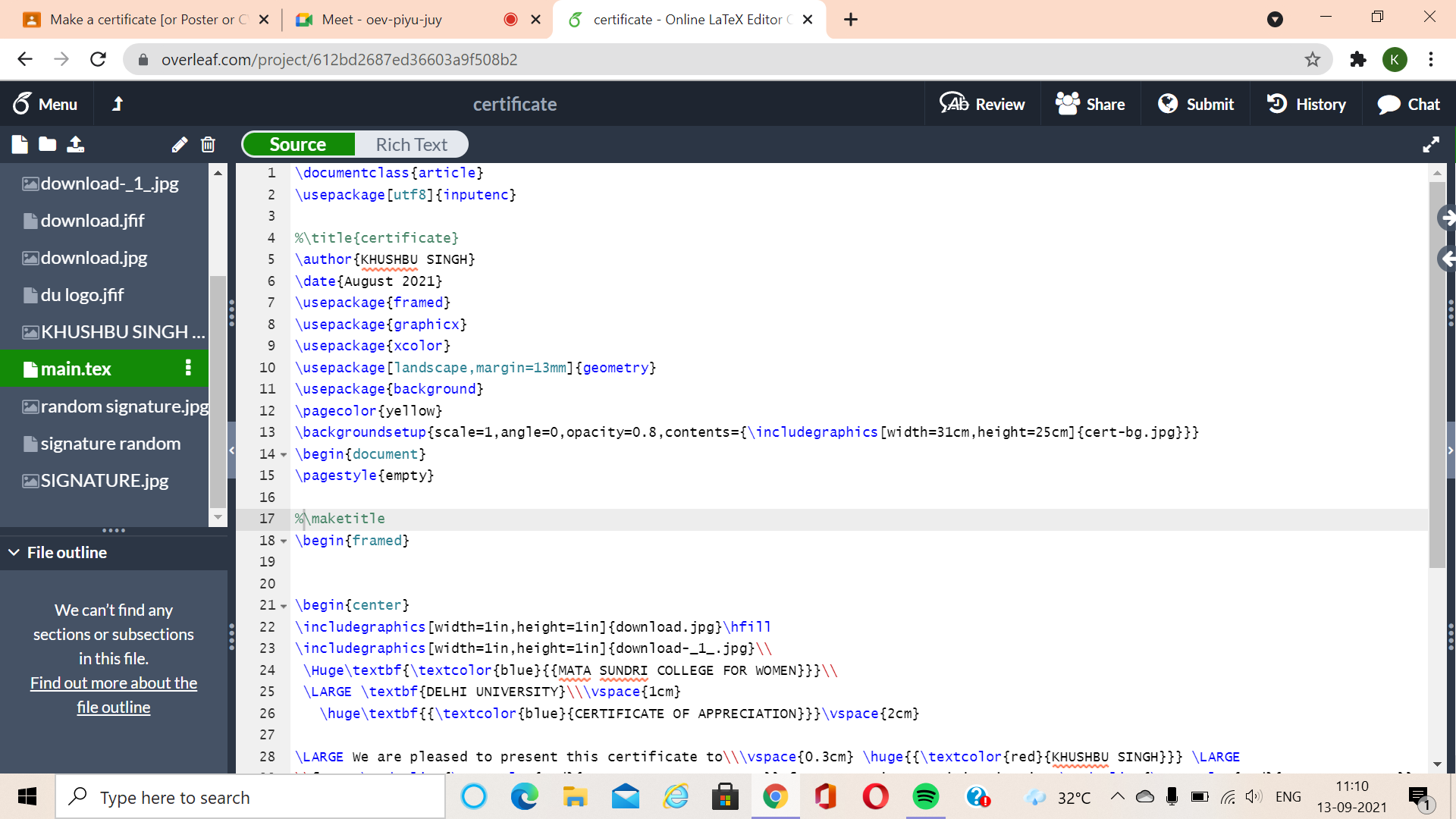Click the full screen expand editor icon
Viewport: 1456px width, 819px height.
pyautogui.click(x=1431, y=144)
